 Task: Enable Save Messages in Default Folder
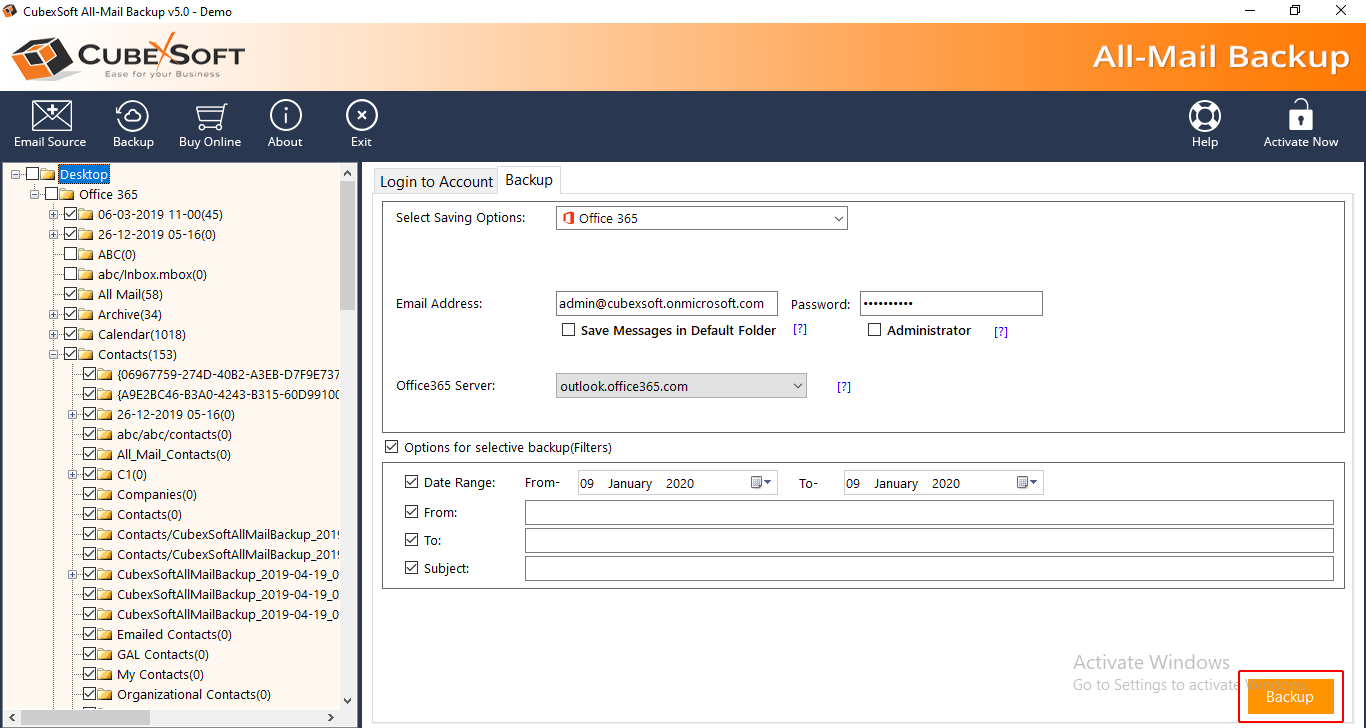tap(568, 330)
